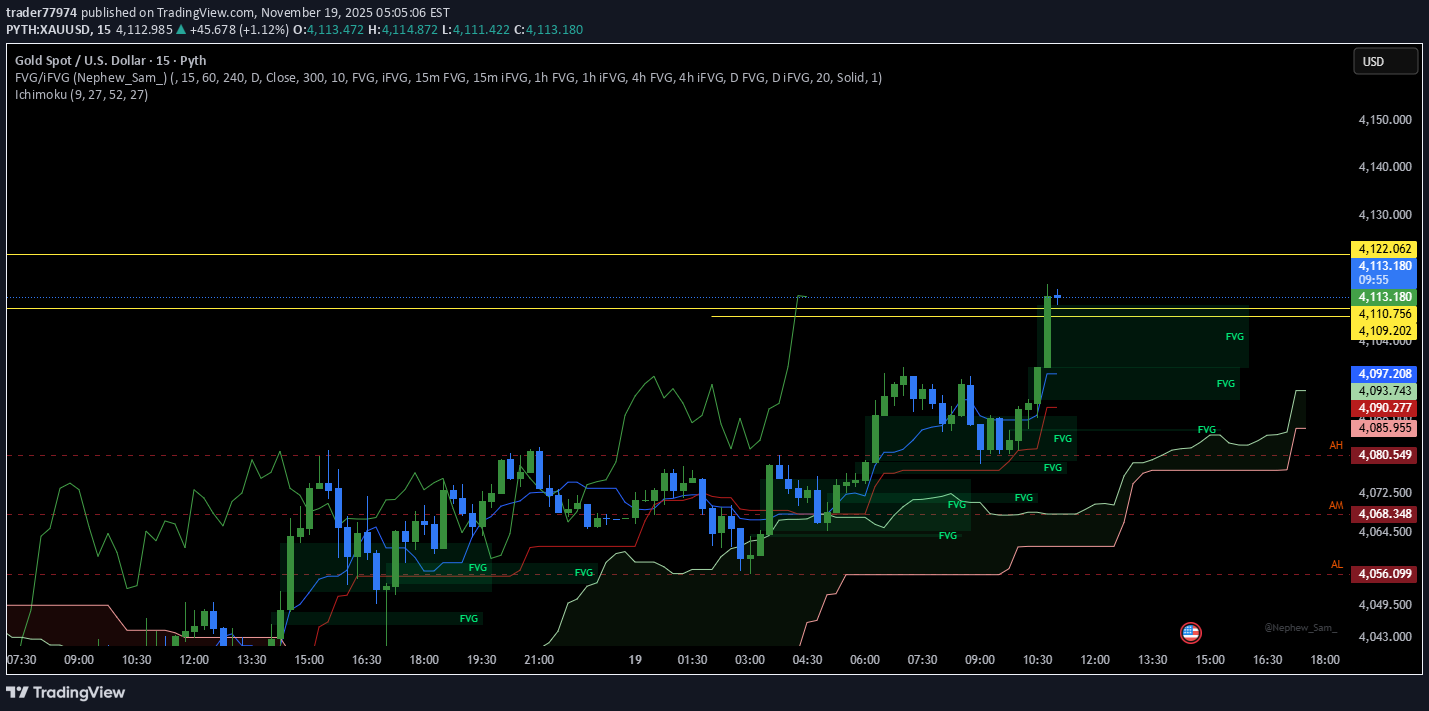This screenshot has width=1429, height=711.
Task: Click the AH level label on the chart
Action: tap(1336, 446)
